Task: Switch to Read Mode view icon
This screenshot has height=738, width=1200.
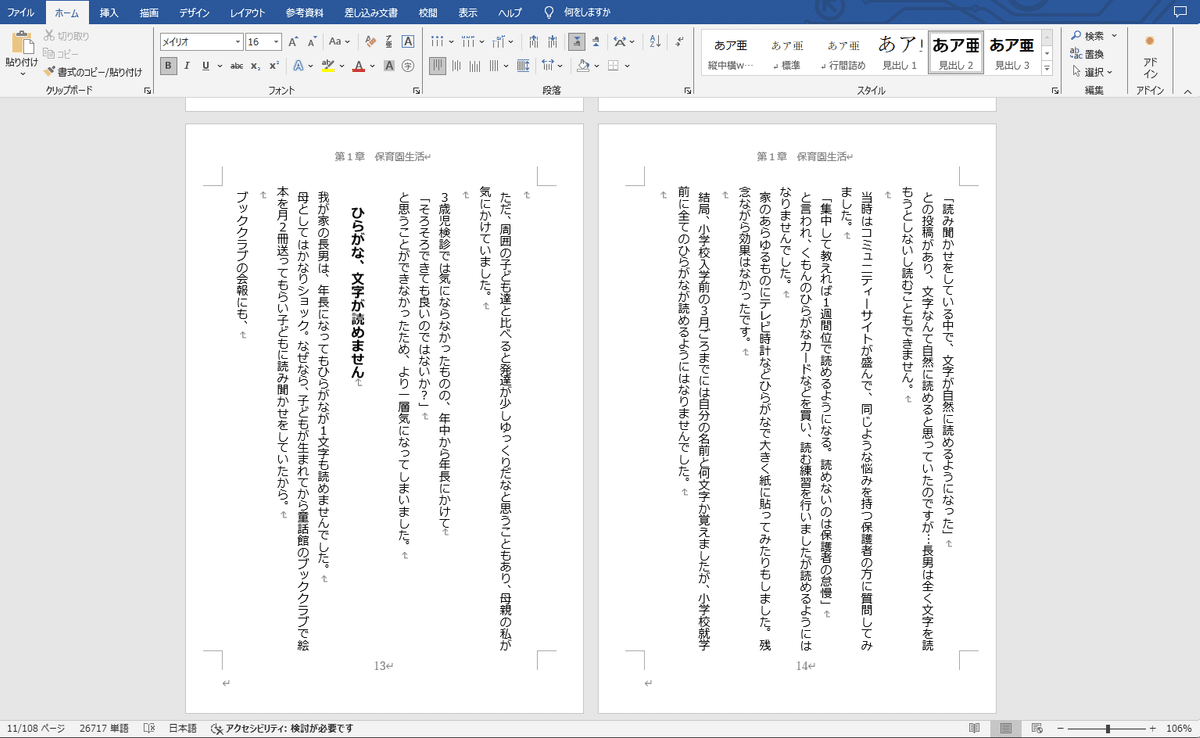Action: pos(974,728)
